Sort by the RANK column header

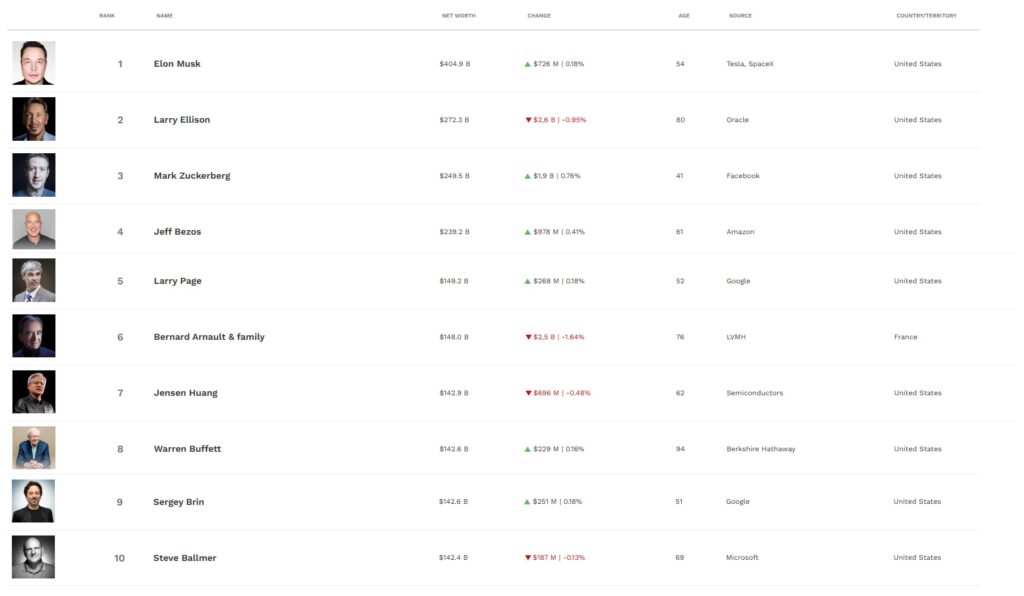click(x=107, y=16)
